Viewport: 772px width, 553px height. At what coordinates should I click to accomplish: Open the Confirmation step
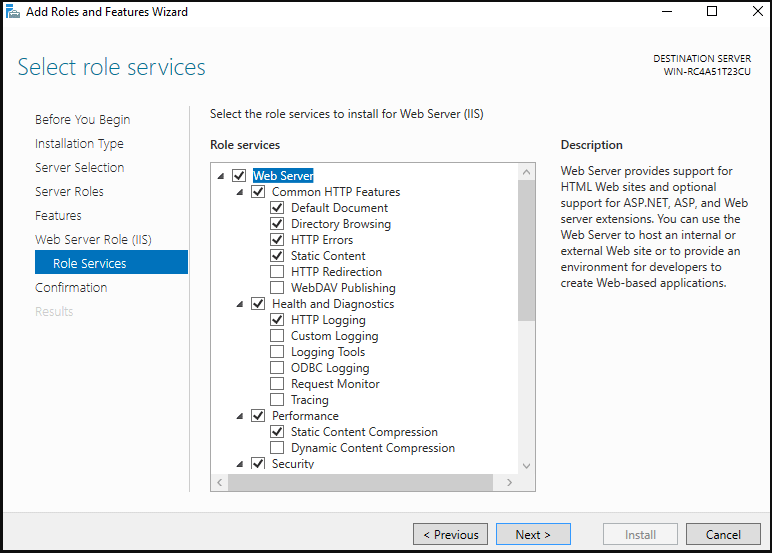(x=71, y=288)
